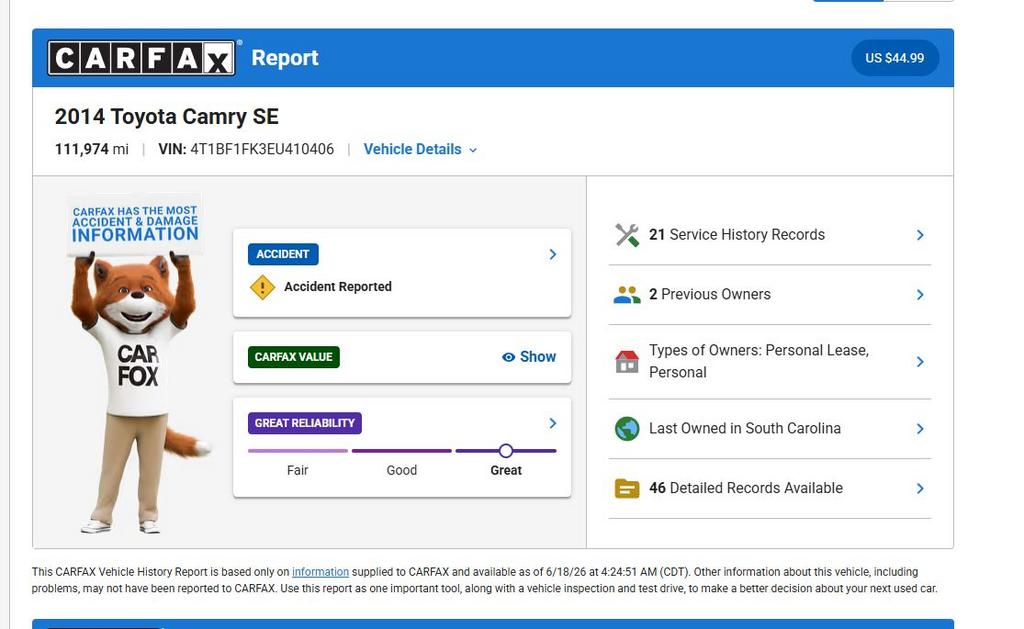This screenshot has height=629, width=1024.
Task: Expand Last Owned in South Carolina chevron
Action: point(920,428)
